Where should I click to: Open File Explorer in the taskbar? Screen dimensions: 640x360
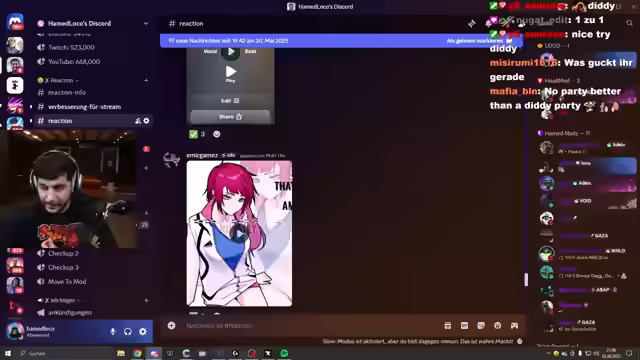click(x=121, y=353)
